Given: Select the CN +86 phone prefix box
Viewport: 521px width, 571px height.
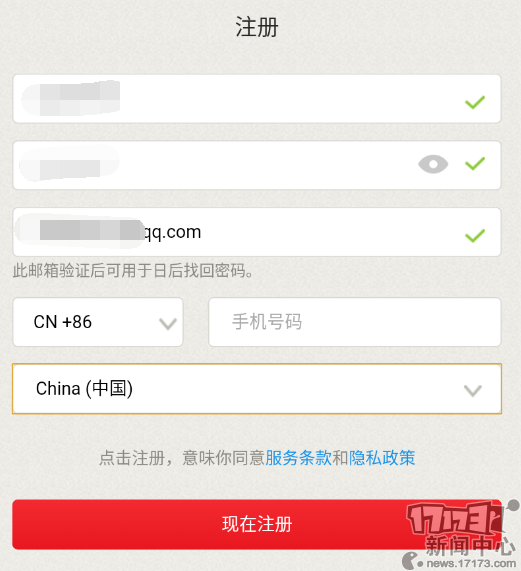Looking at the screenshot, I should pos(98,322).
